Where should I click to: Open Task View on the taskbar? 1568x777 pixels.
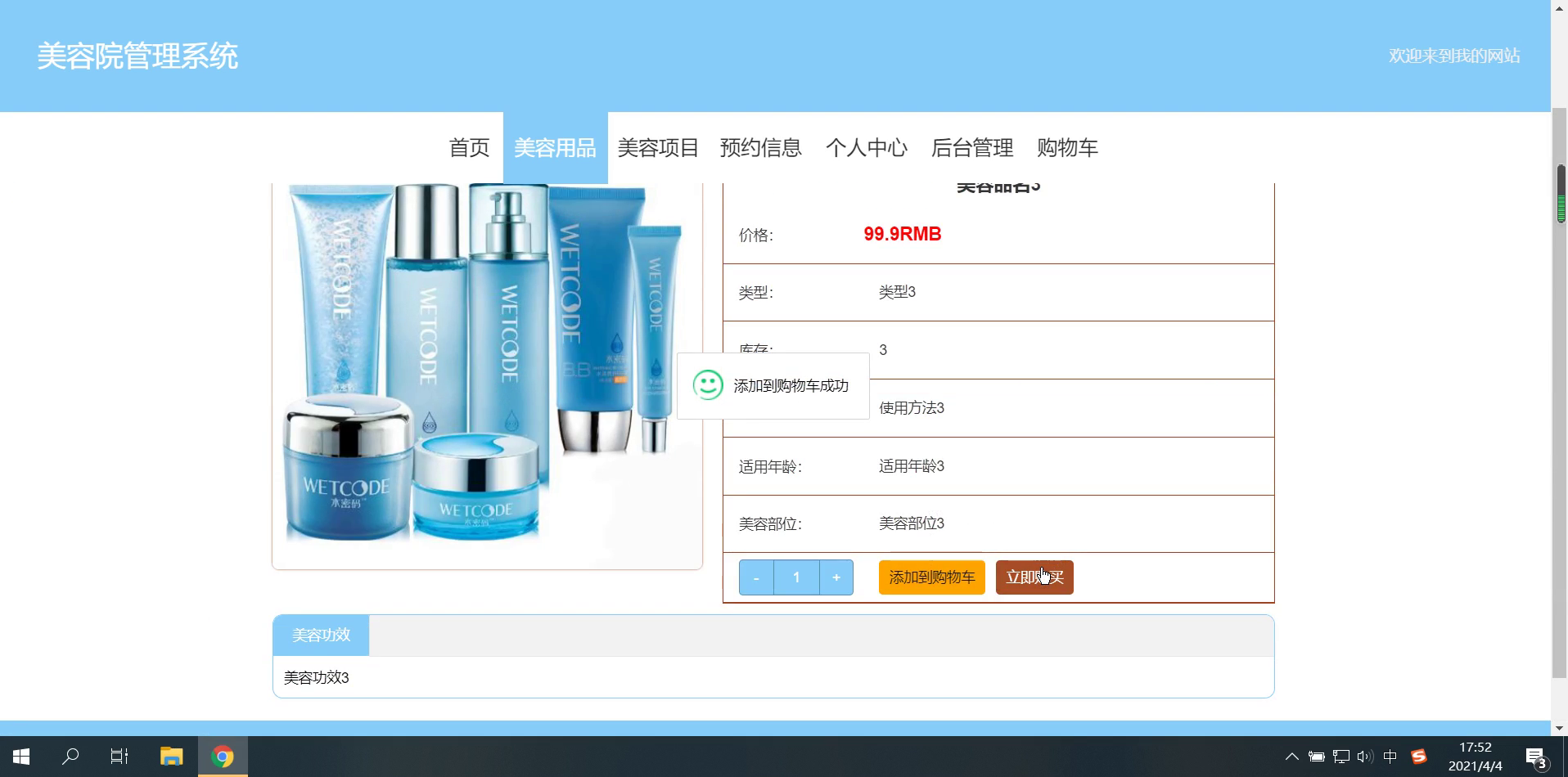pyautogui.click(x=119, y=757)
